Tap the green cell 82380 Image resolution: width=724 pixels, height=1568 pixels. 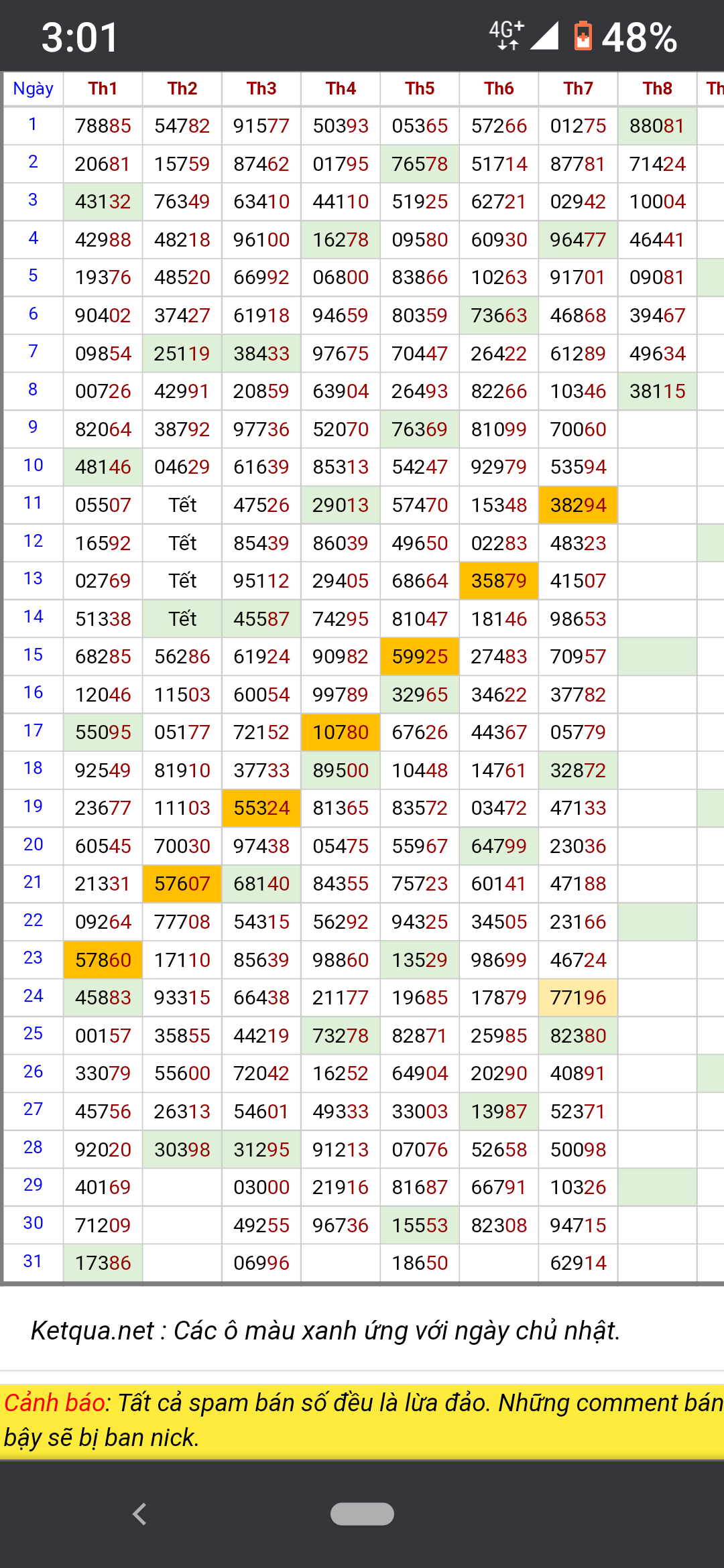click(x=578, y=1036)
